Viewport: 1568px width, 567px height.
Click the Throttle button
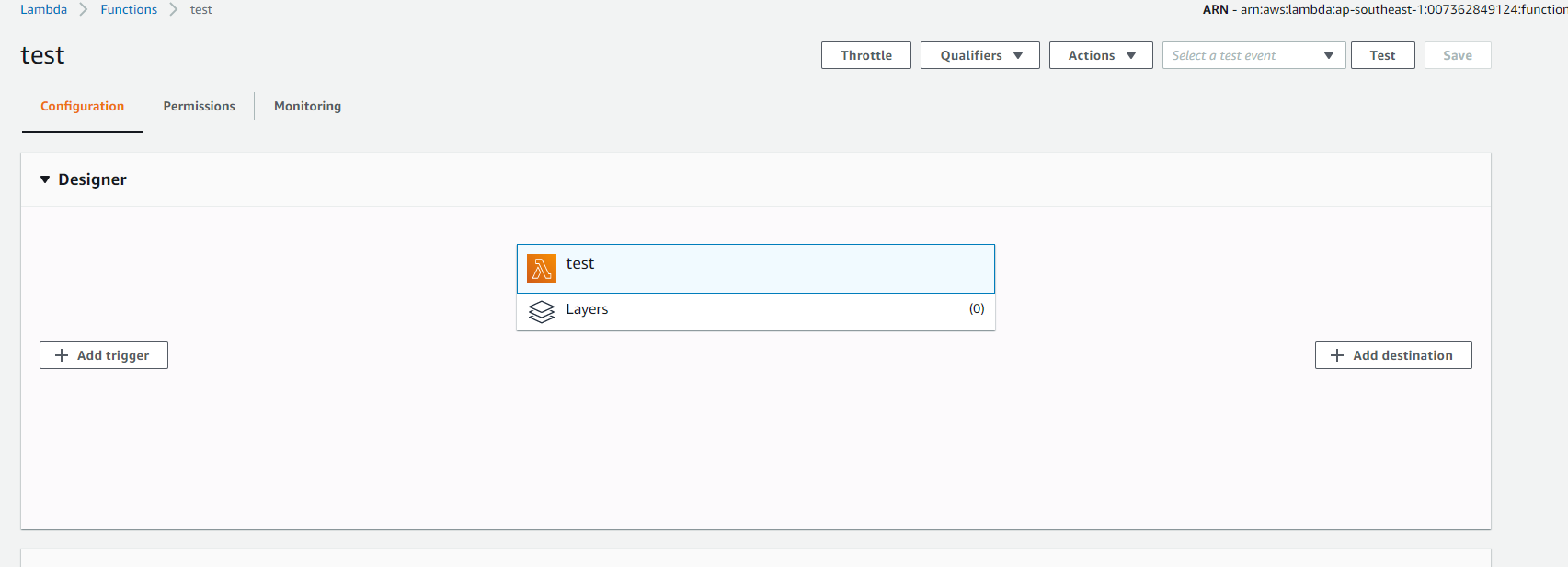866,55
